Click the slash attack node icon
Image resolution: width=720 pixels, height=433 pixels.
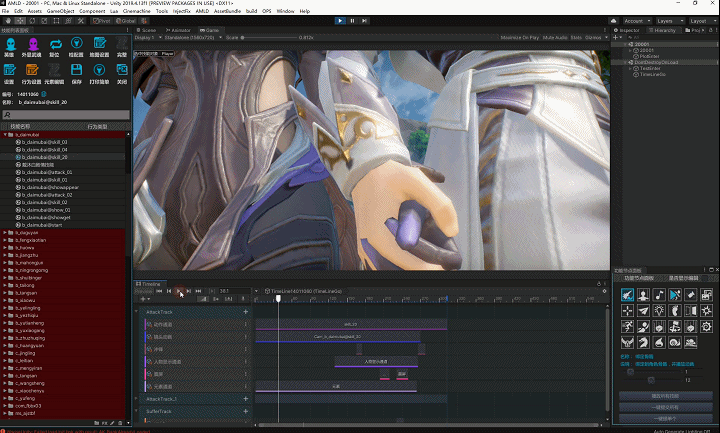tap(627, 295)
